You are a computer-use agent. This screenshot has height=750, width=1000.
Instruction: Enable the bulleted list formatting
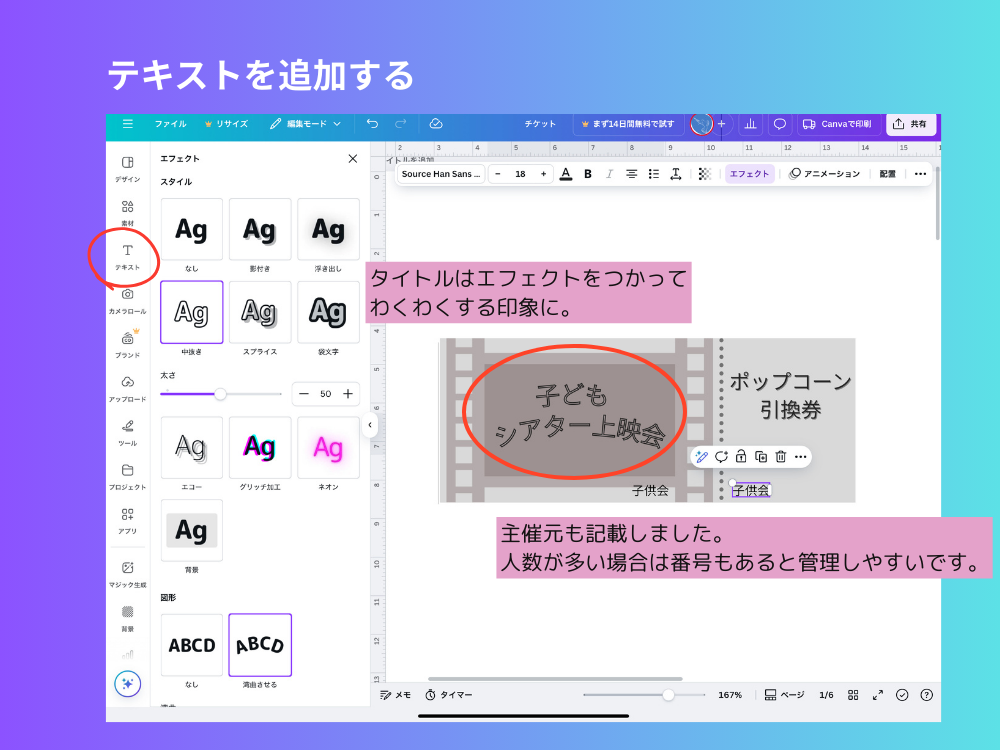coord(653,173)
